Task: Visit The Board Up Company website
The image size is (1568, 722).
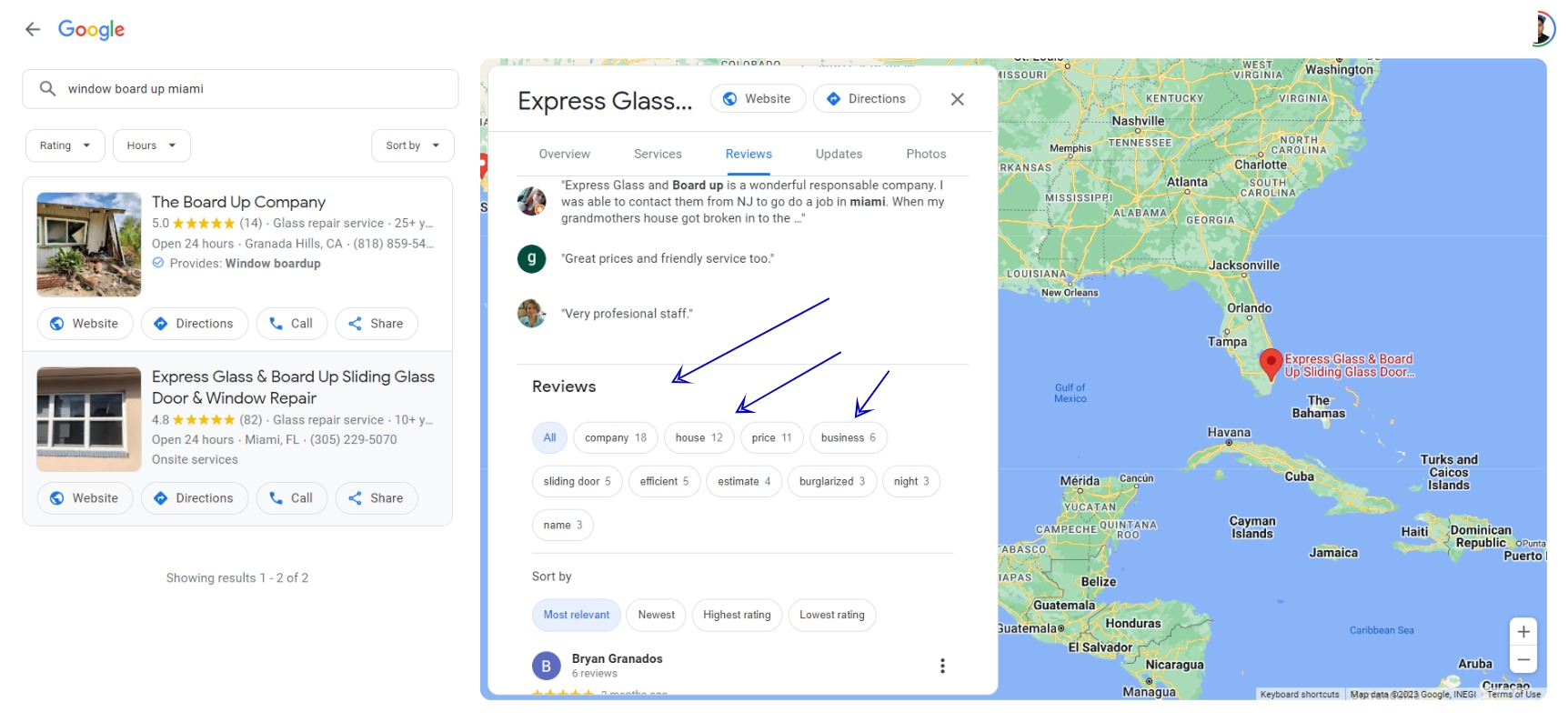Action: [x=85, y=324]
